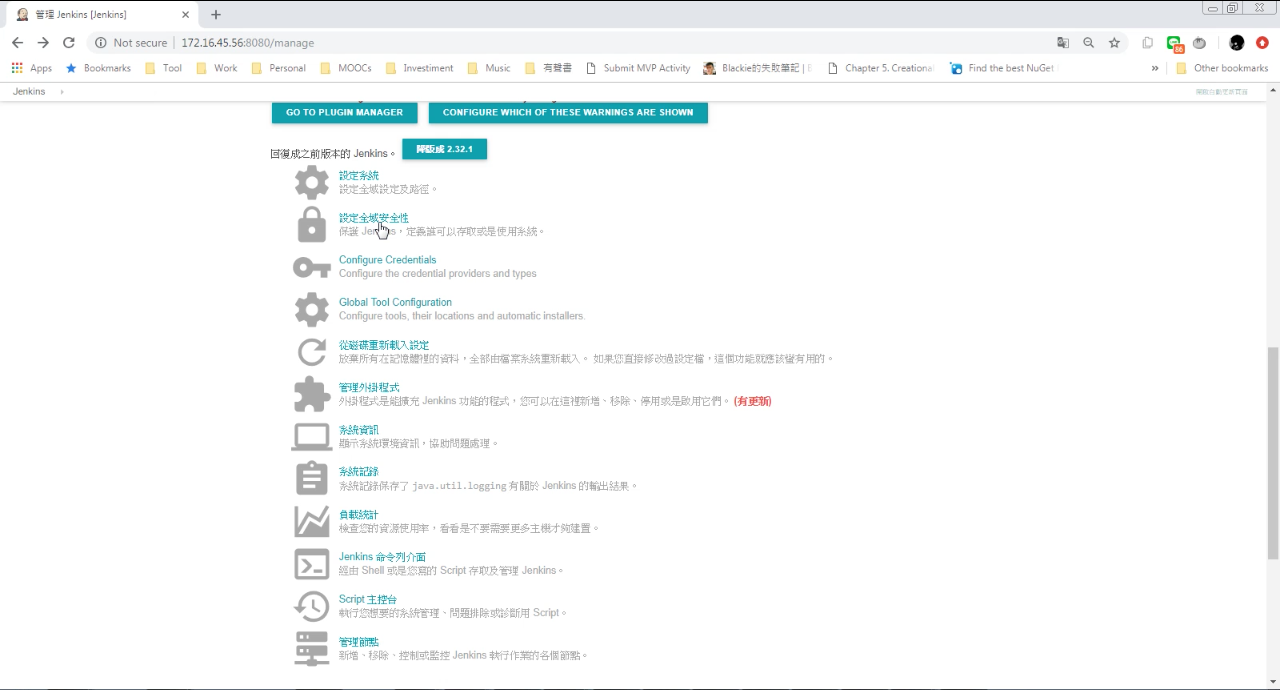Screen dimensions: 1280x690
Task: Click the puzzle piece icon for 管理外掛程式
Action: pyautogui.click(x=312, y=394)
